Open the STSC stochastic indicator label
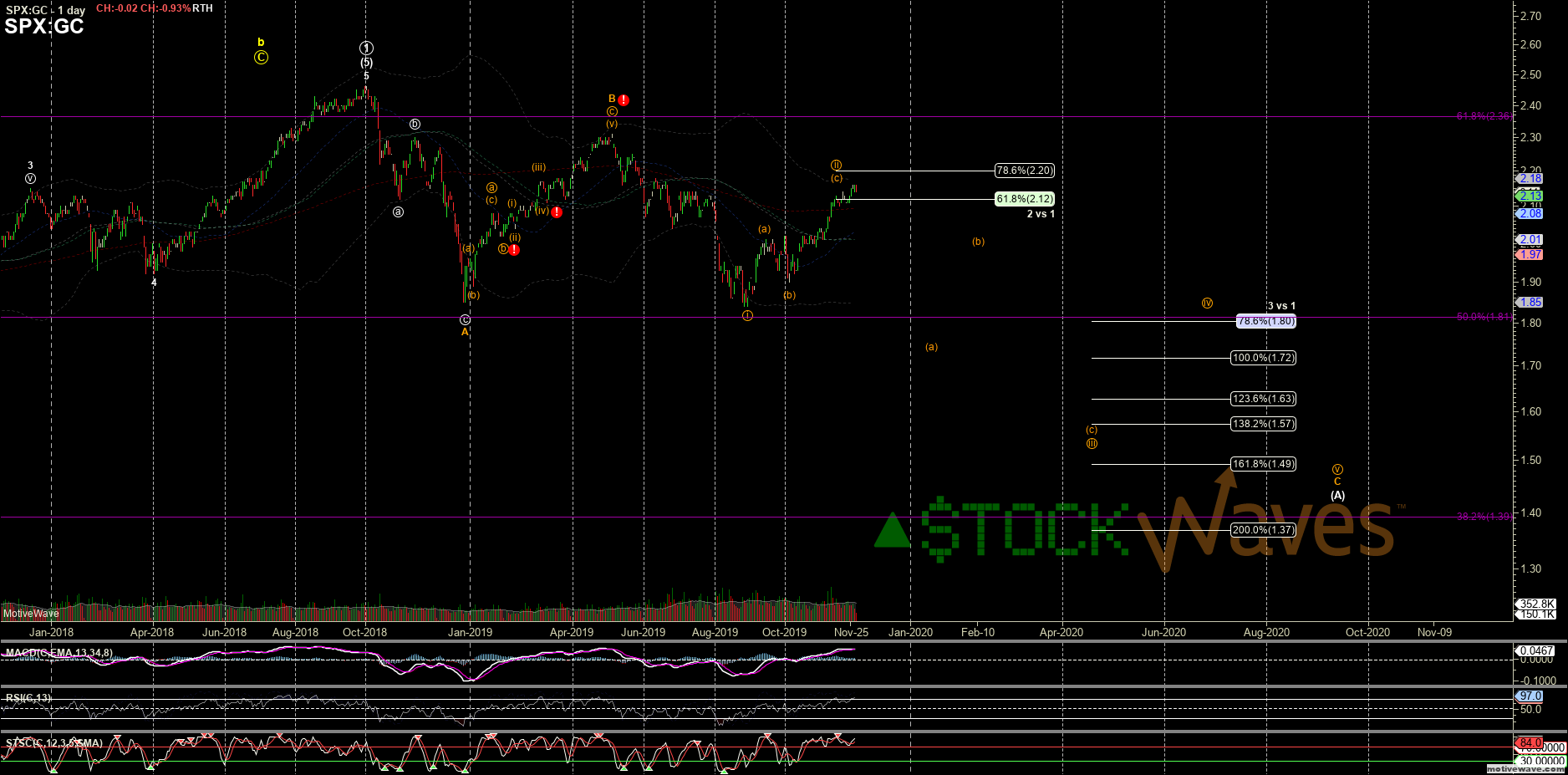Screen dimensions: 1568x775 click(53, 743)
